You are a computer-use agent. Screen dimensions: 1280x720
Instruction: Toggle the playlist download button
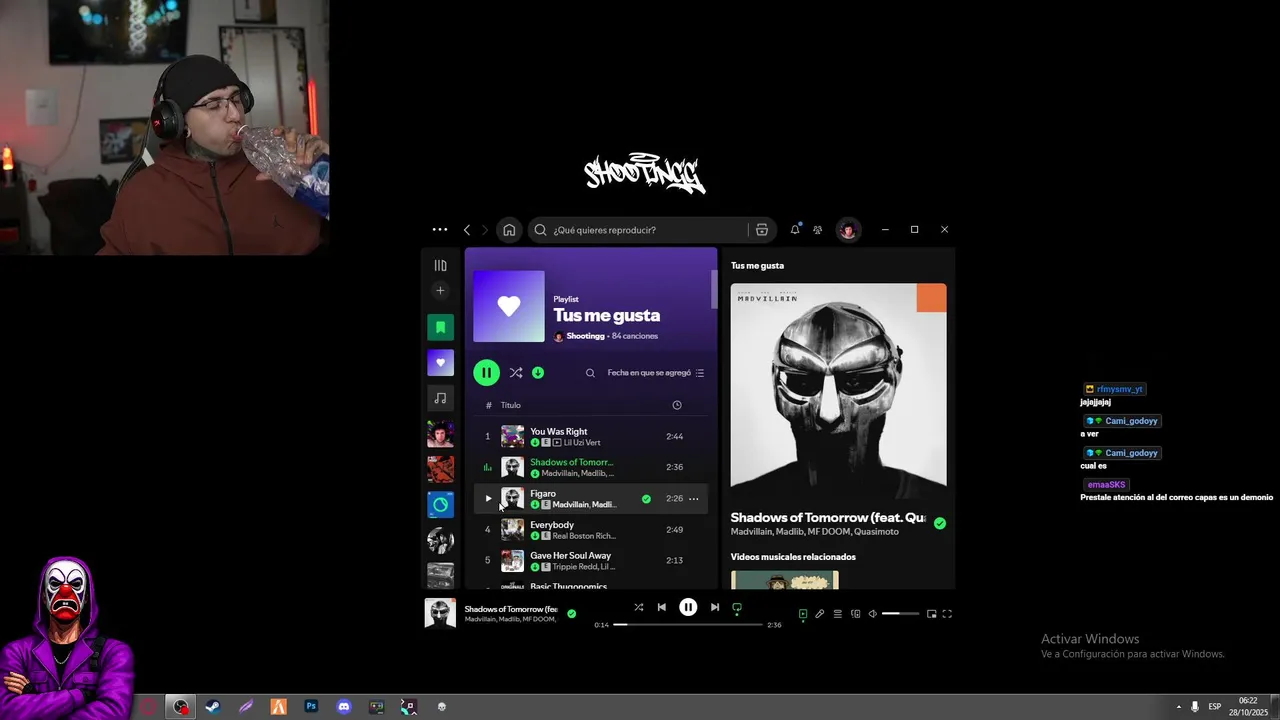pos(538,373)
